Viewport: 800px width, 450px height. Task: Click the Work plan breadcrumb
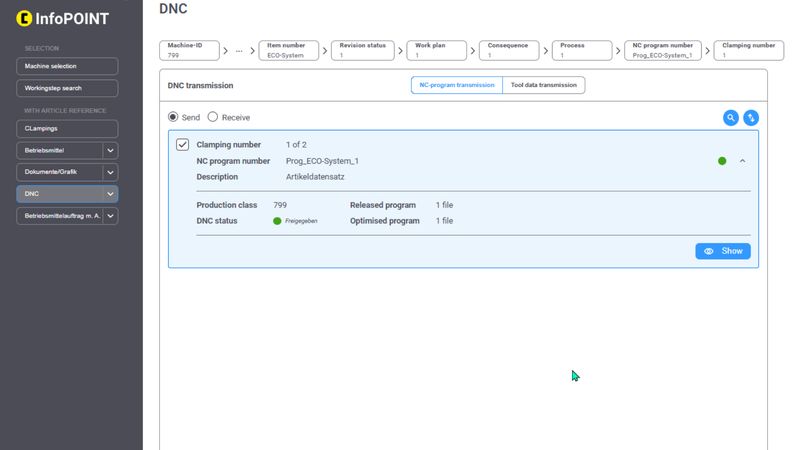pyautogui.click(x=437, y=51)
